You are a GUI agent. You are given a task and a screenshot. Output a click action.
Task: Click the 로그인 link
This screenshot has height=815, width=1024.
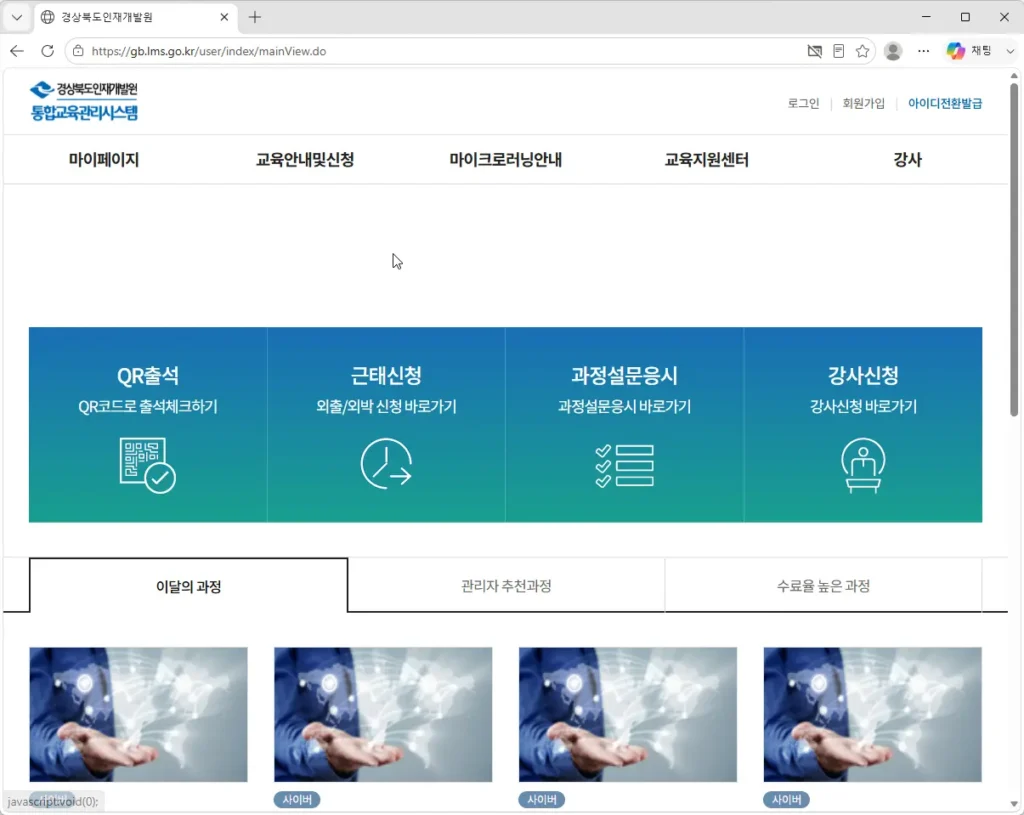(x=803, y=103)
